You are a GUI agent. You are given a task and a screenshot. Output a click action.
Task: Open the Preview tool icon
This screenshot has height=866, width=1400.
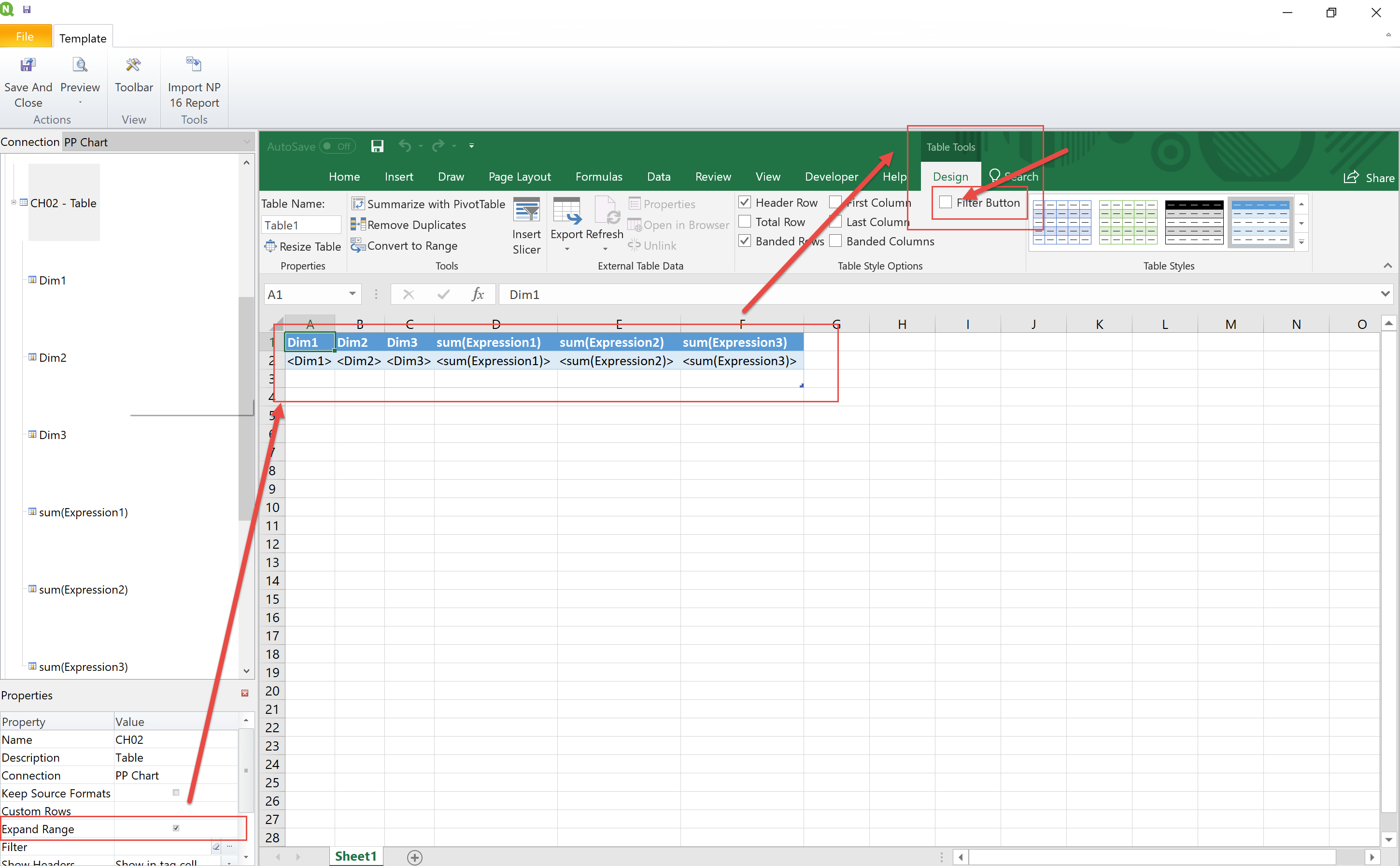click(x=80, y=65)
